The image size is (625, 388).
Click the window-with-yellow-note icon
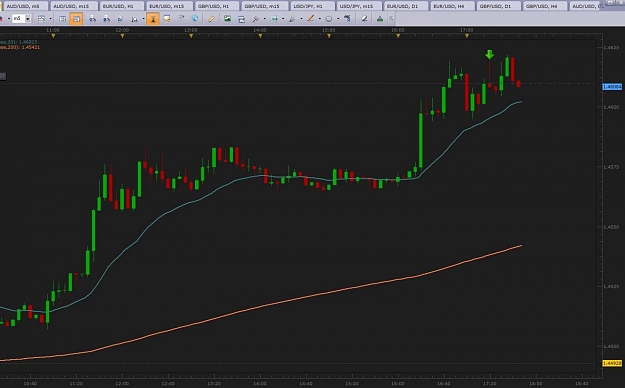[x=167, y=18]
